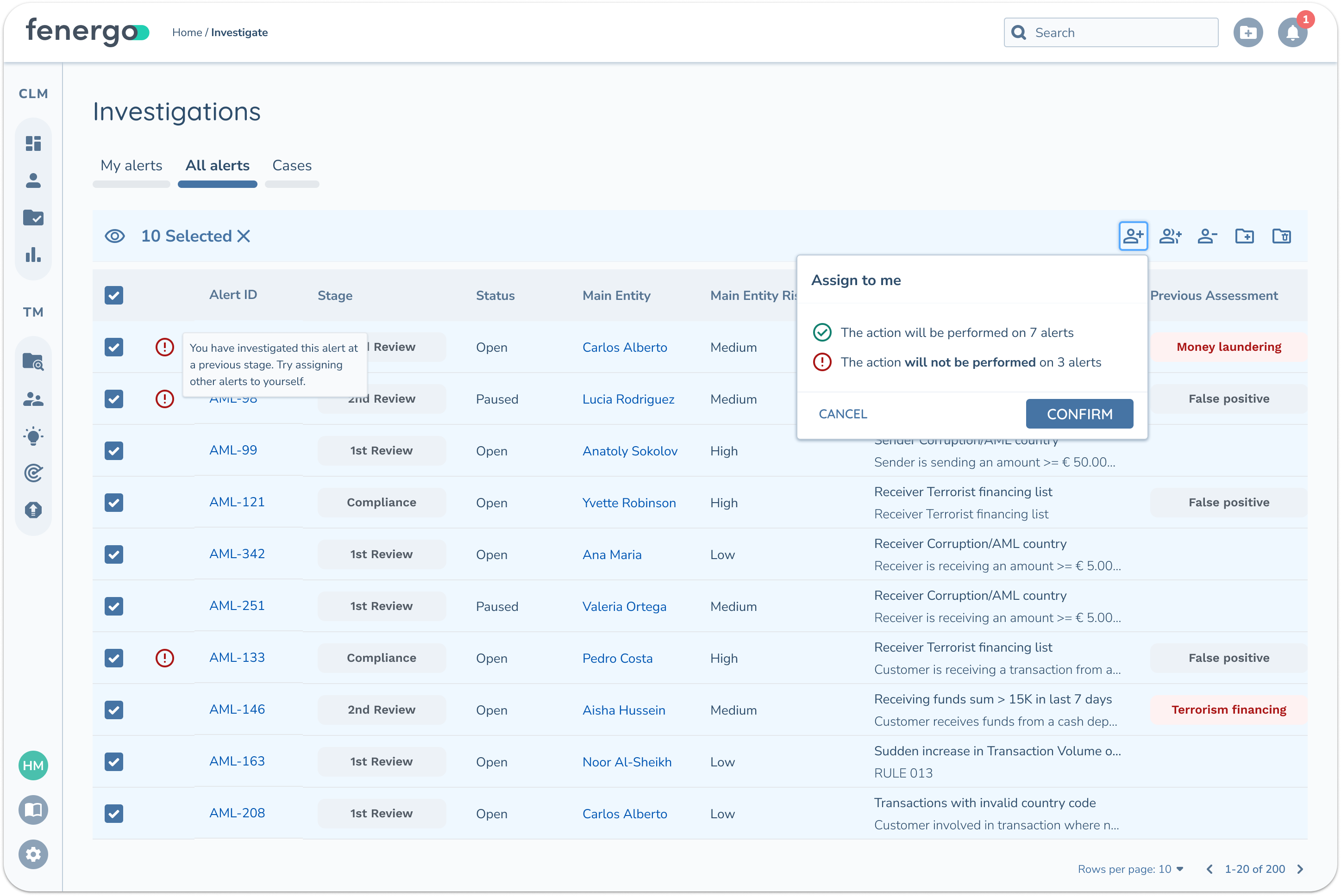Open the documentation book icon
1341x896 pixels.
[33, 810]
